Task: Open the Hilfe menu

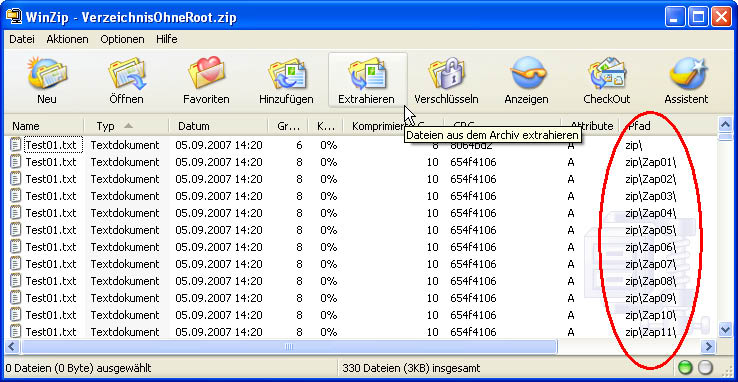Action: click(167, 39)
